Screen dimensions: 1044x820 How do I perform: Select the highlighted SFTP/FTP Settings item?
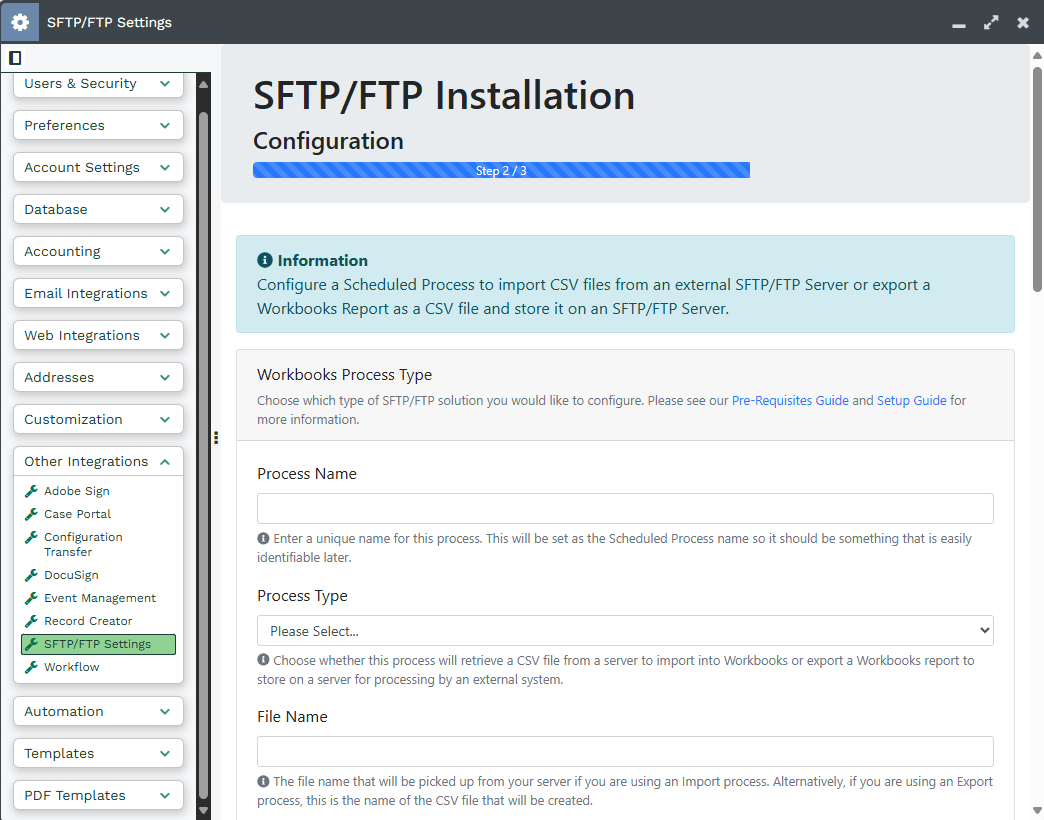point(99,644)
